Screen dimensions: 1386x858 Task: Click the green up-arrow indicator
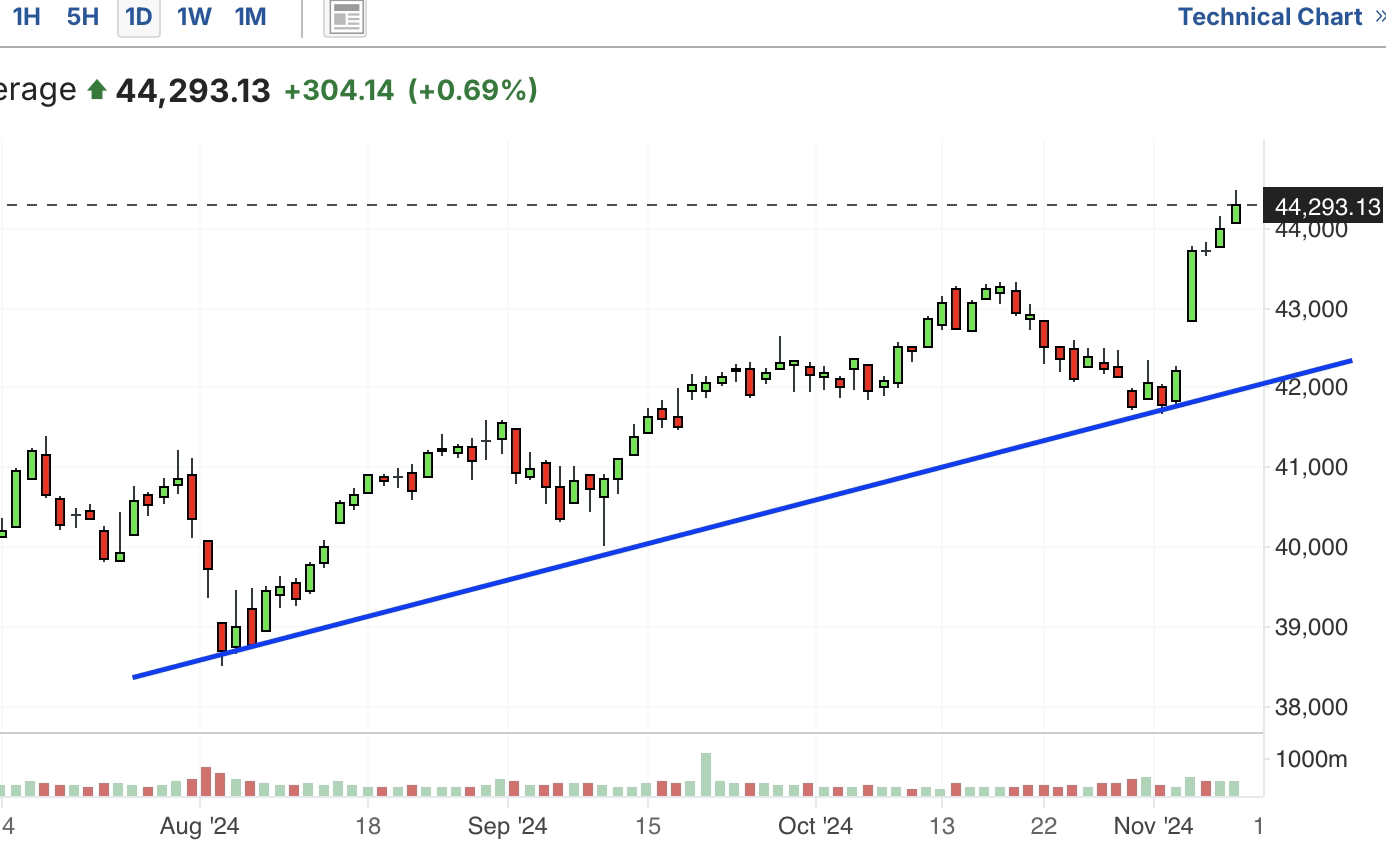(97, 91)
